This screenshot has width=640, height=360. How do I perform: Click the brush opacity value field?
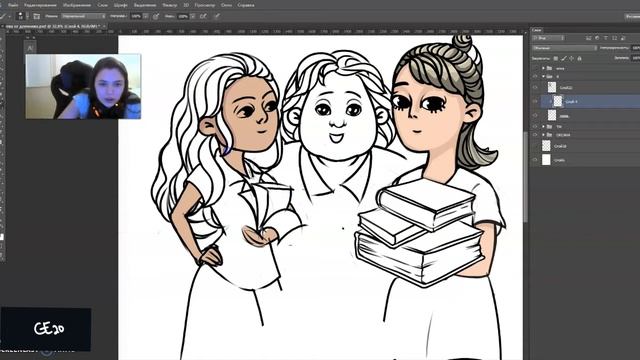click(136, 16)
